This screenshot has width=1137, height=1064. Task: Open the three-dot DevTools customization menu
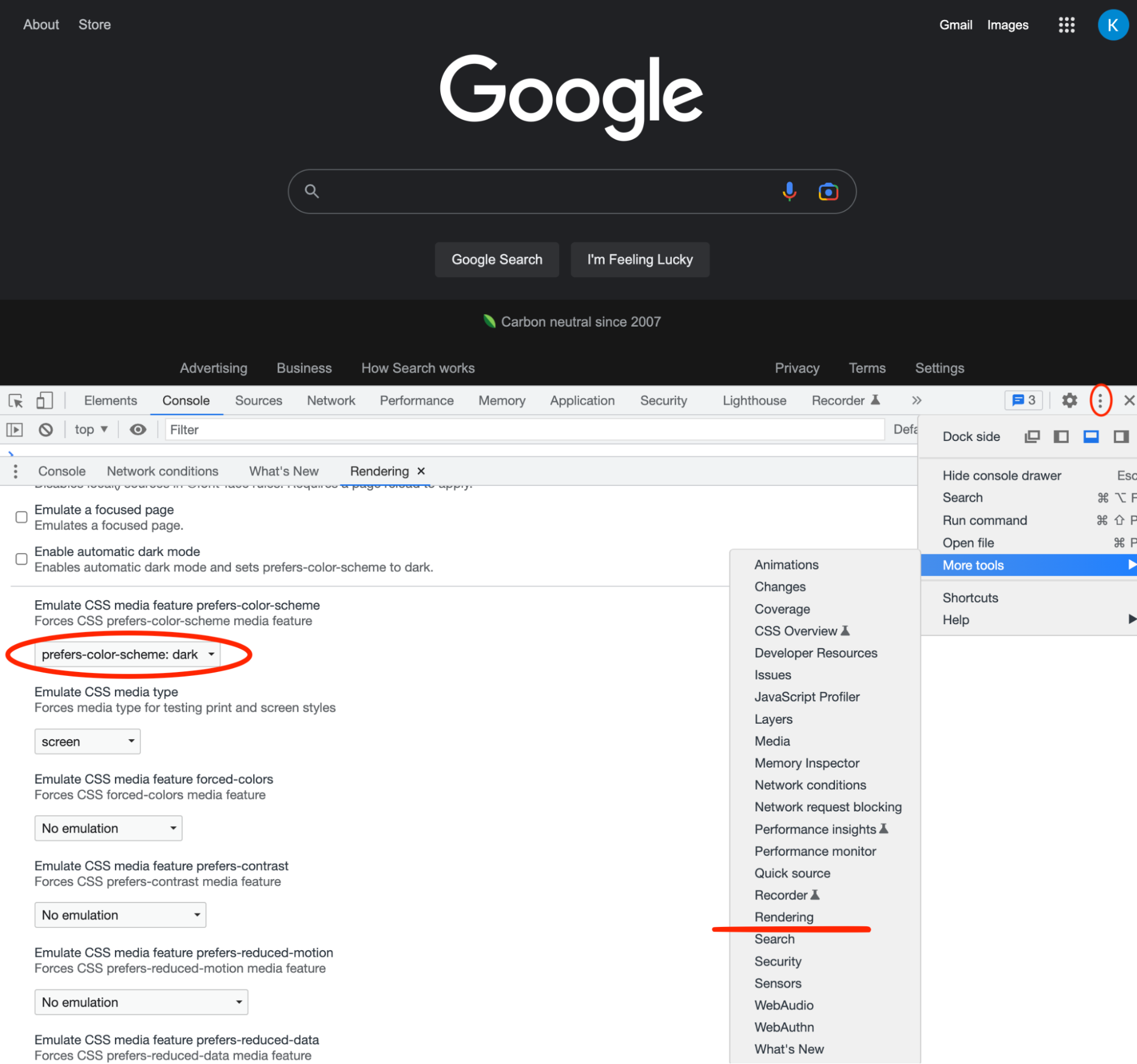(x=1100, y=401)
